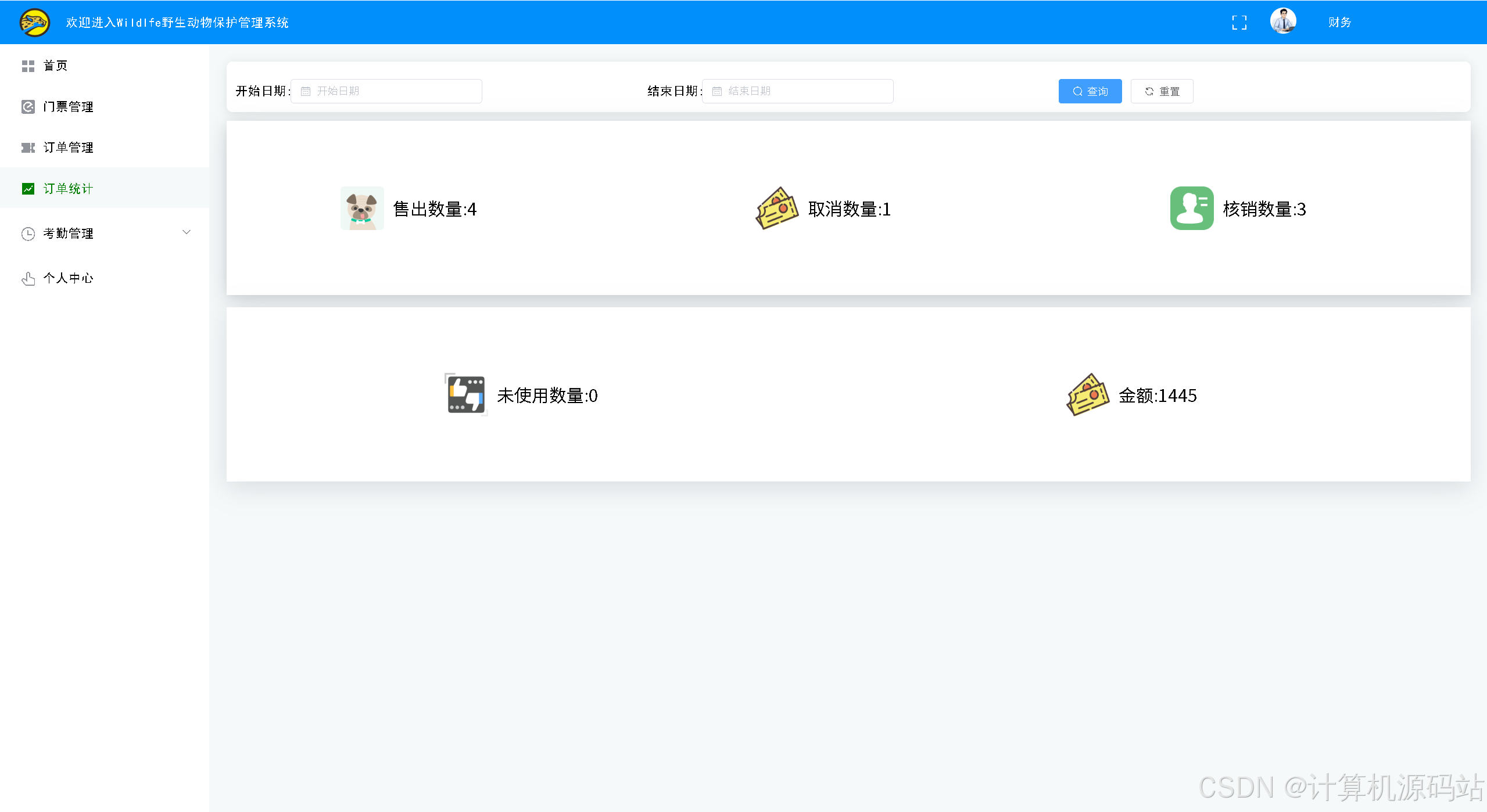Screen dimensions: 1487x812
Task: Expand the 考勤管理 submenu chevron
Action: tap(187, 232)
